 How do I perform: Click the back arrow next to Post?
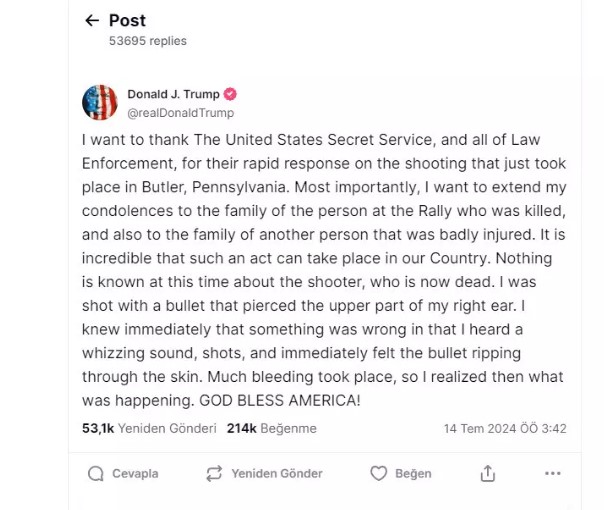[92, 20]
